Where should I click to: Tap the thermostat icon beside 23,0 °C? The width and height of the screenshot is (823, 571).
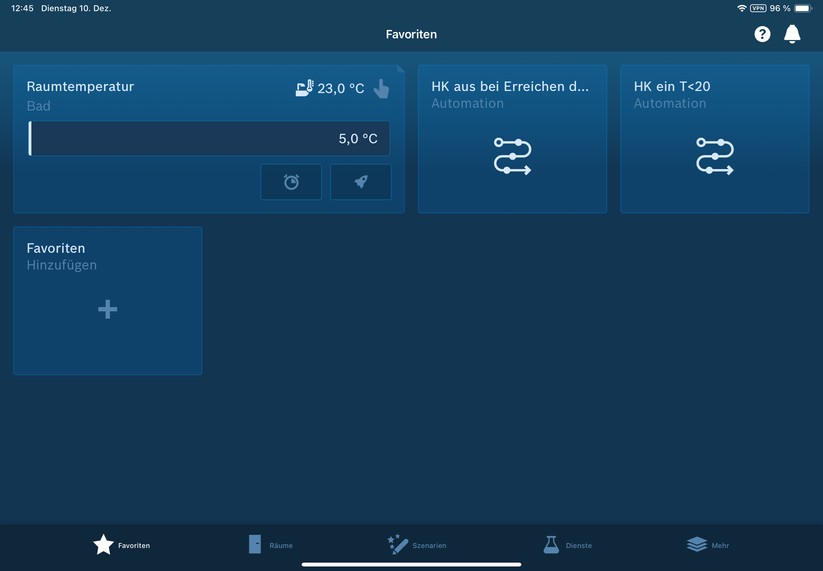coord(305,88)
